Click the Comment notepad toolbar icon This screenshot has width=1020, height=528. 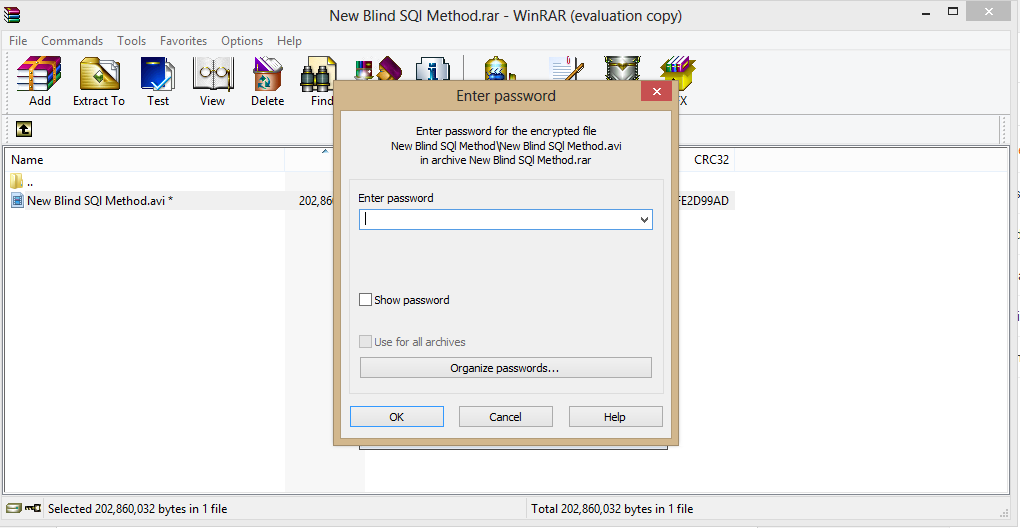(565, 68)
